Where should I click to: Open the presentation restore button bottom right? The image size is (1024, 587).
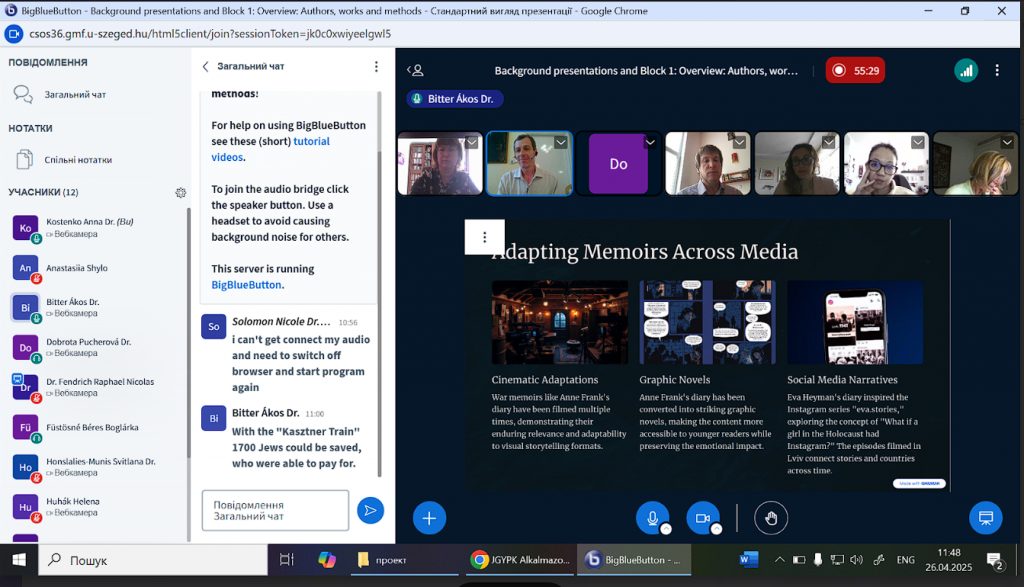point(985,517)
